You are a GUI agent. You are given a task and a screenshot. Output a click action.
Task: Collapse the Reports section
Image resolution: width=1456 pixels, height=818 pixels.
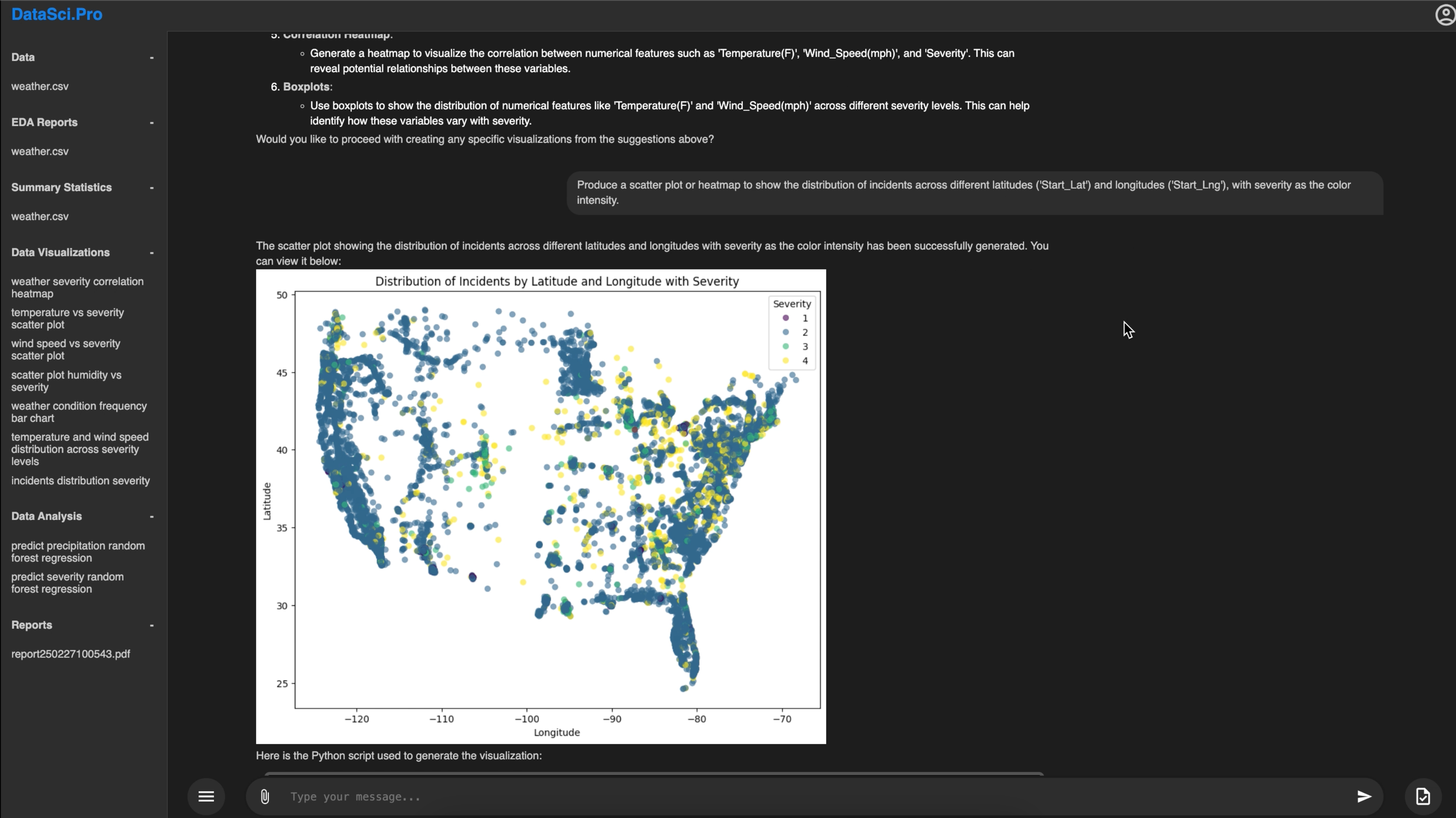click(x=152, y=625)
